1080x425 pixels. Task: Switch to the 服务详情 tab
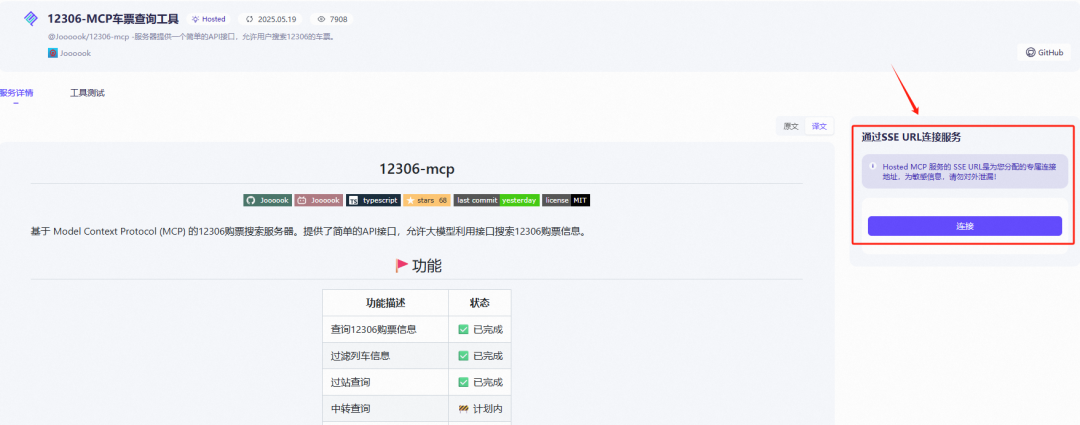15,93
